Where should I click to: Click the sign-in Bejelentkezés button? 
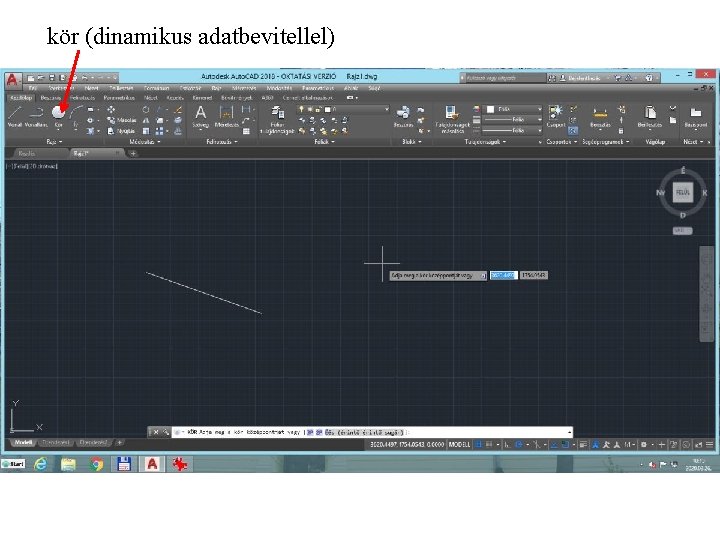(x=583, y=78)
